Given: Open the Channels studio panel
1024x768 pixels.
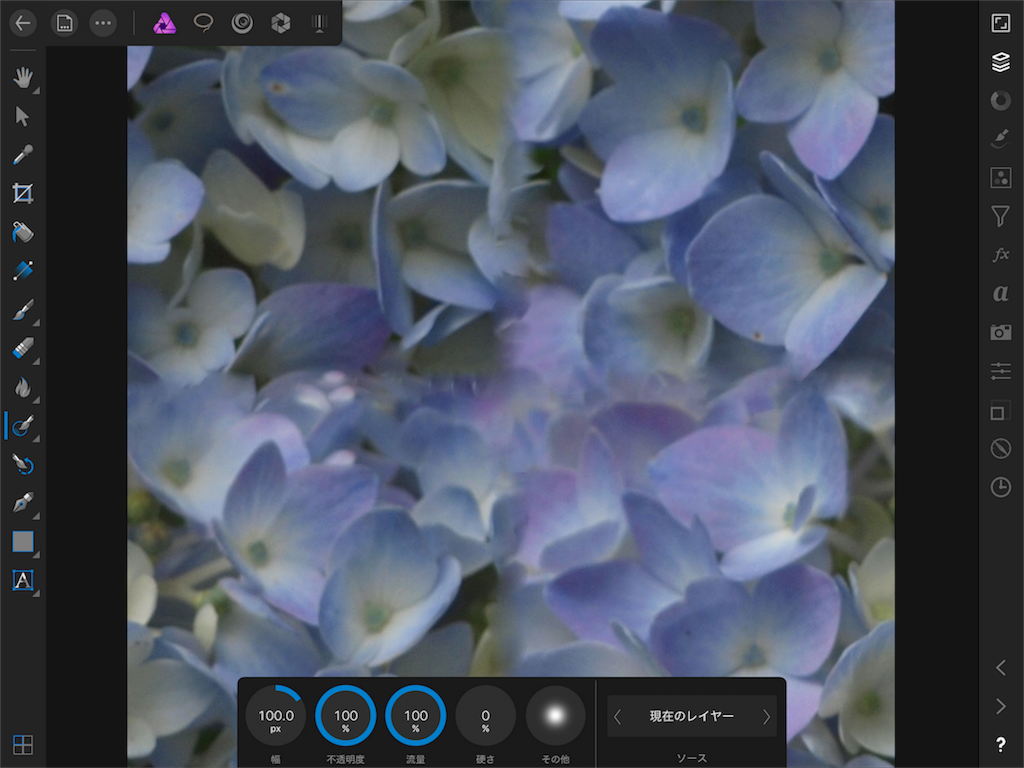Looking at the screenshot, I should [1000, 178].
